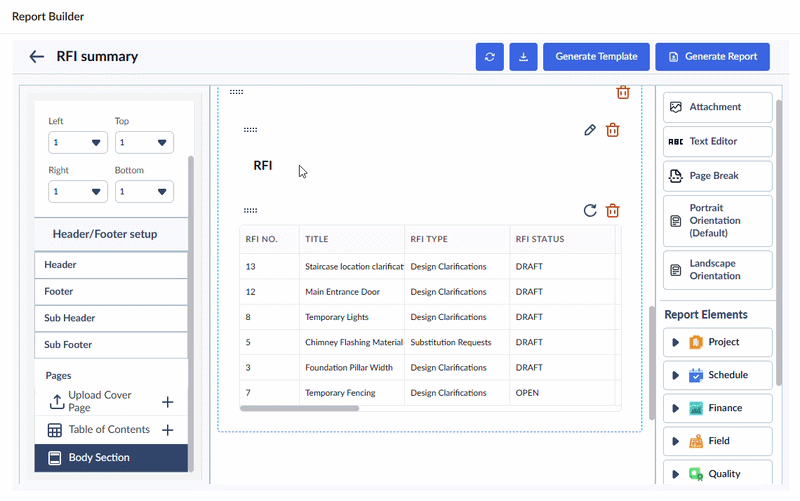The image size is (800, 501).
Task: Edit the RFI text block with pencil icon
Action: pos(590,130)
